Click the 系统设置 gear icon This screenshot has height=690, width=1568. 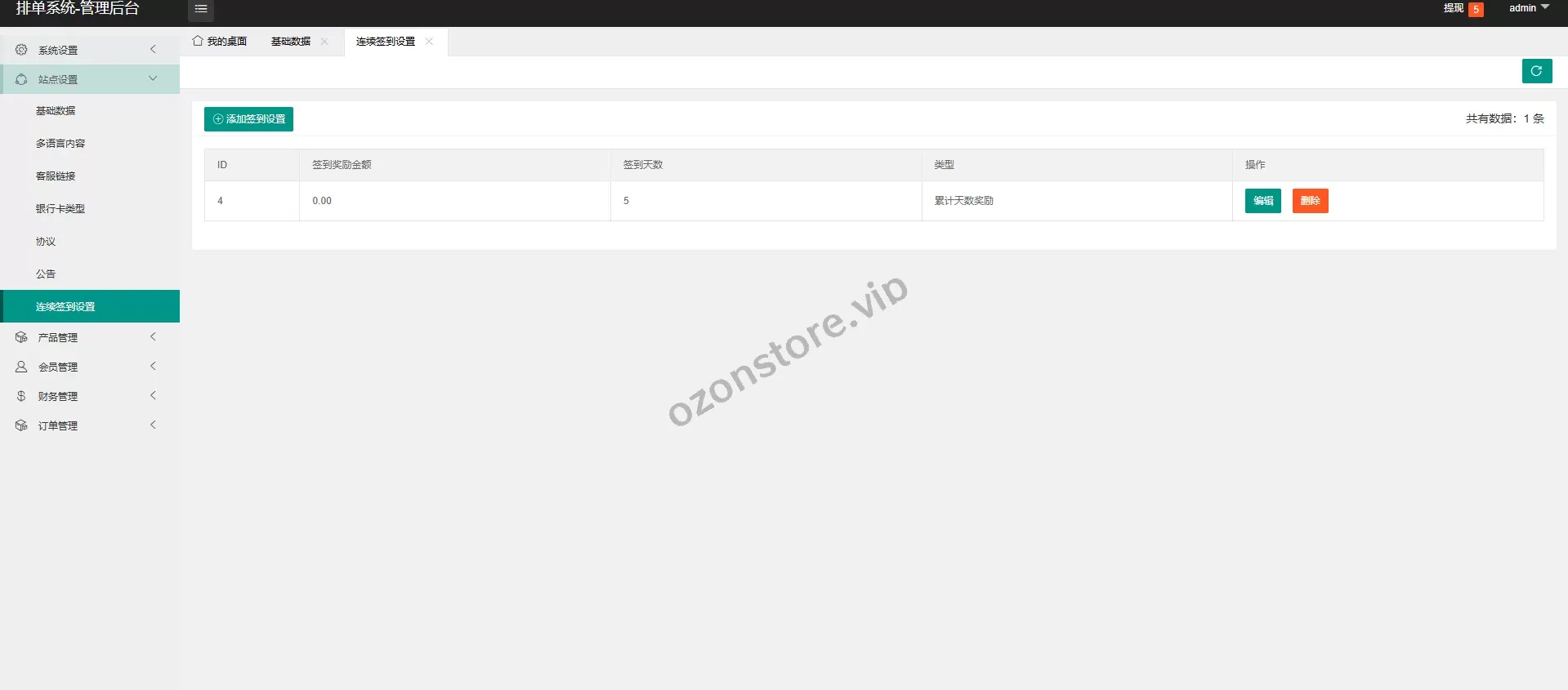tap(21, 50)
